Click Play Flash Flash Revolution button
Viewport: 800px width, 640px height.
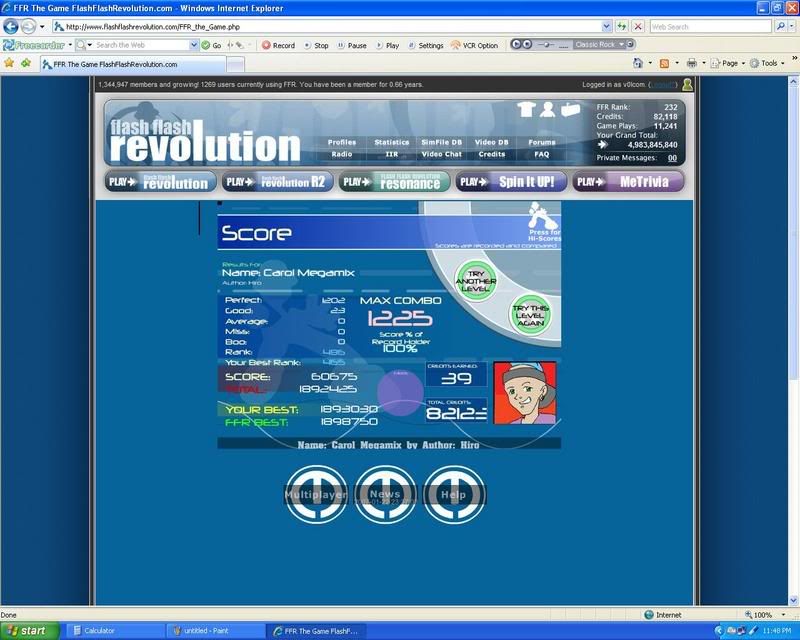(x=160, y=182)
